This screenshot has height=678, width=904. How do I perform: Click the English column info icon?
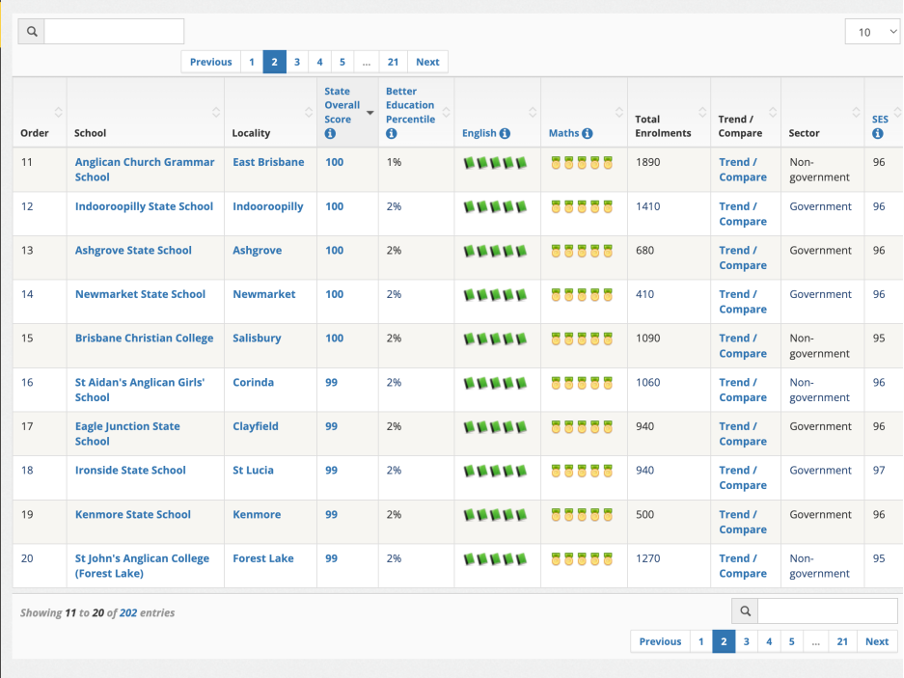tap(505, 134)
